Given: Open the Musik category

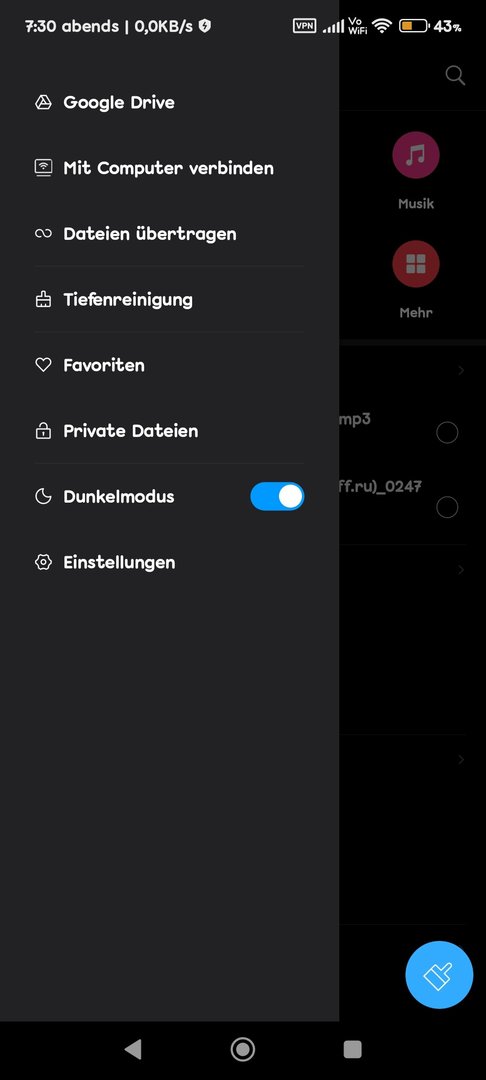Looking at the screenshot, I should 416,171.
